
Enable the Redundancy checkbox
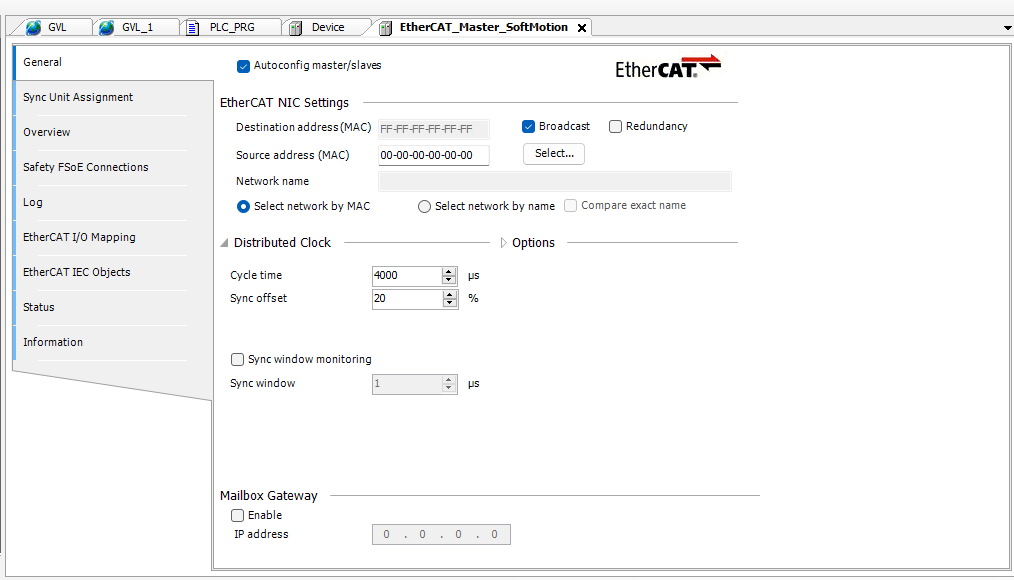tap(615, 127)
